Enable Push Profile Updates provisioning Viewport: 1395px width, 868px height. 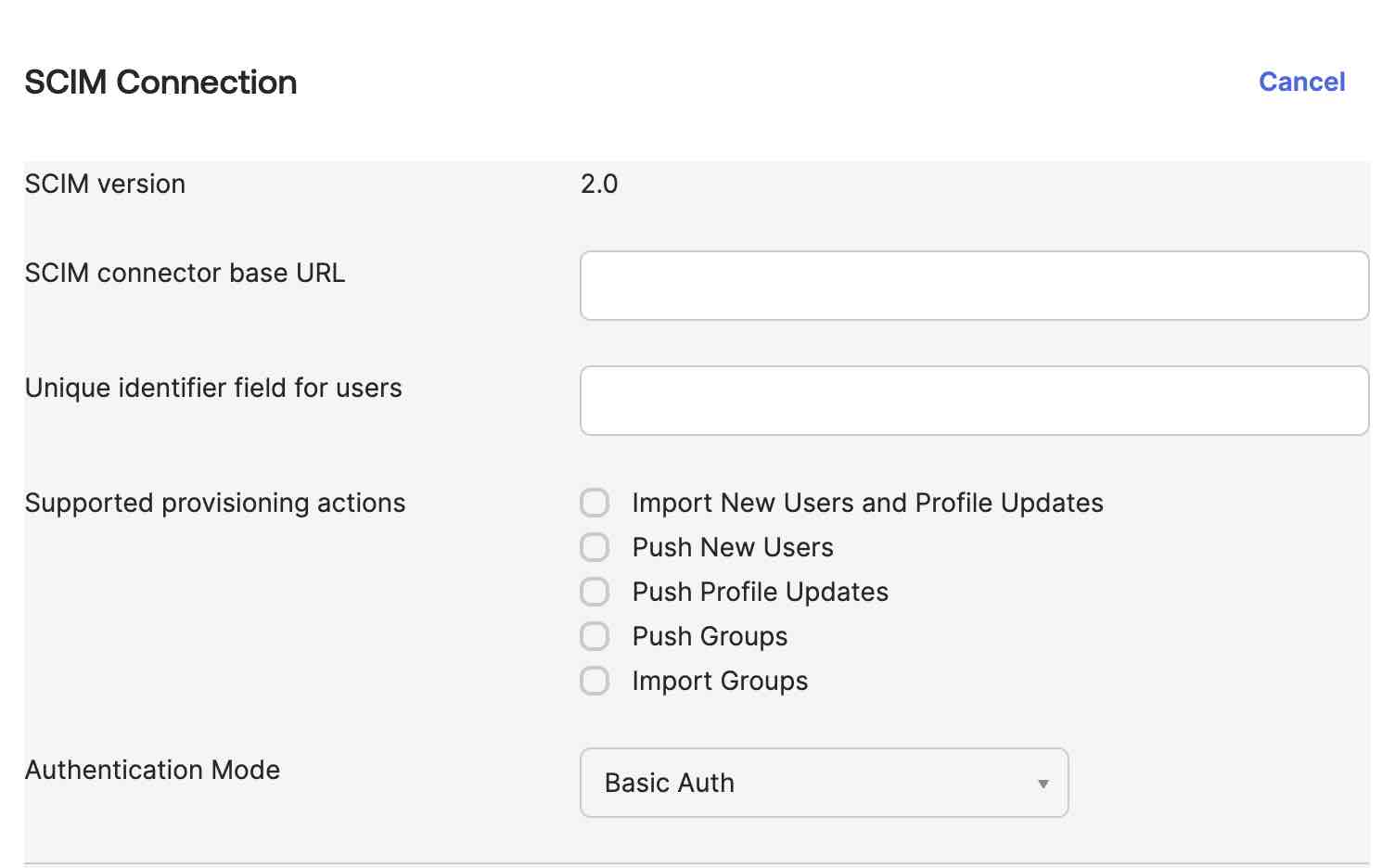pos(595,591)
